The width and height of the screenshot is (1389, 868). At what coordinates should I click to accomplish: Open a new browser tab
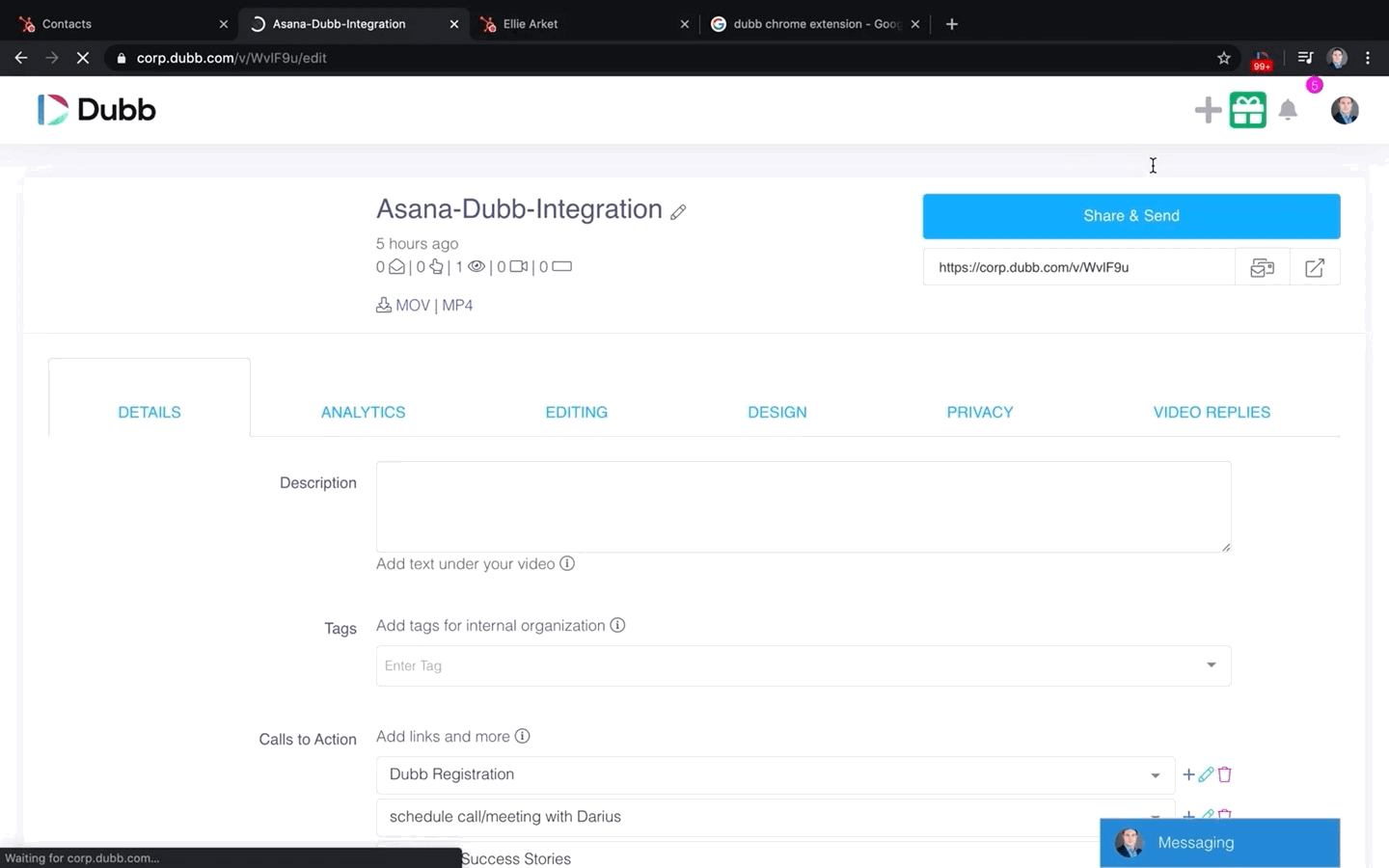[952, 24]
